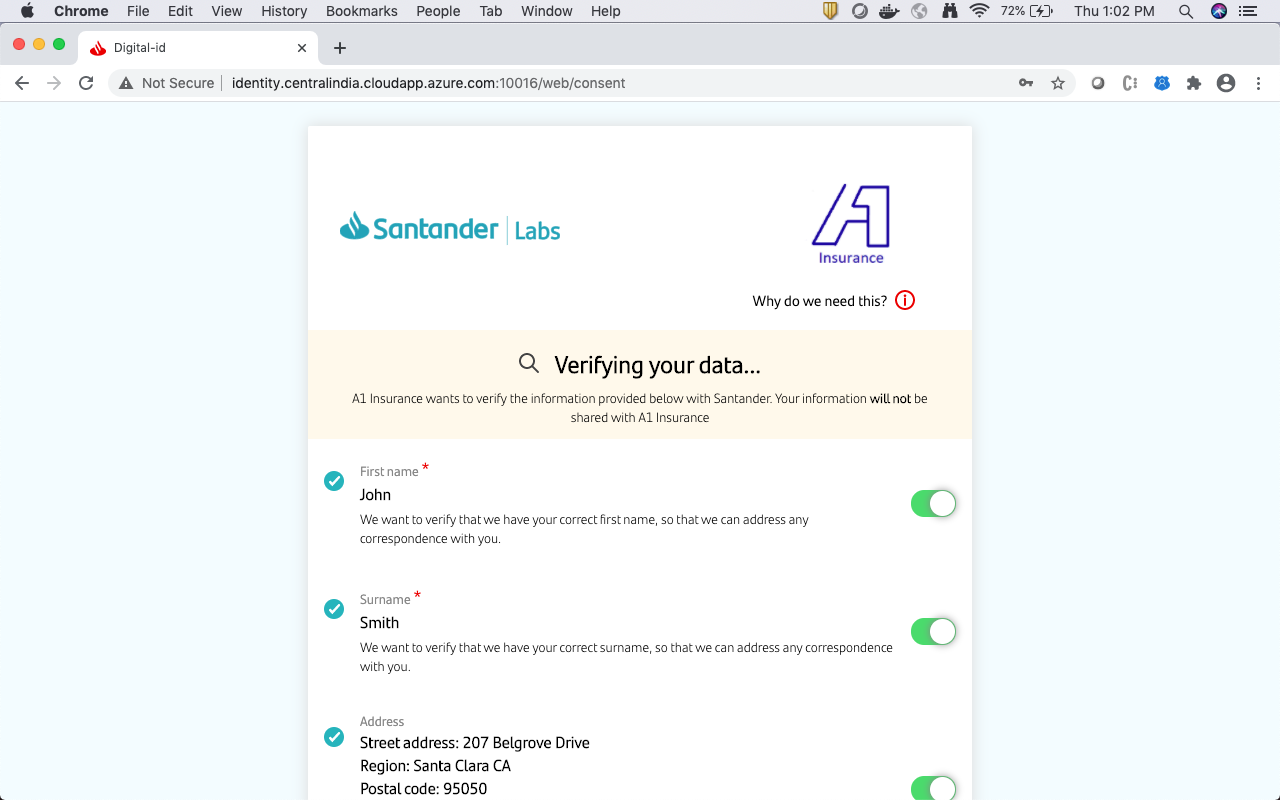The width and height of the screenshot is (1280, 800).
Task: Click the check mark icon beside First name
Action: coord(334,481)
